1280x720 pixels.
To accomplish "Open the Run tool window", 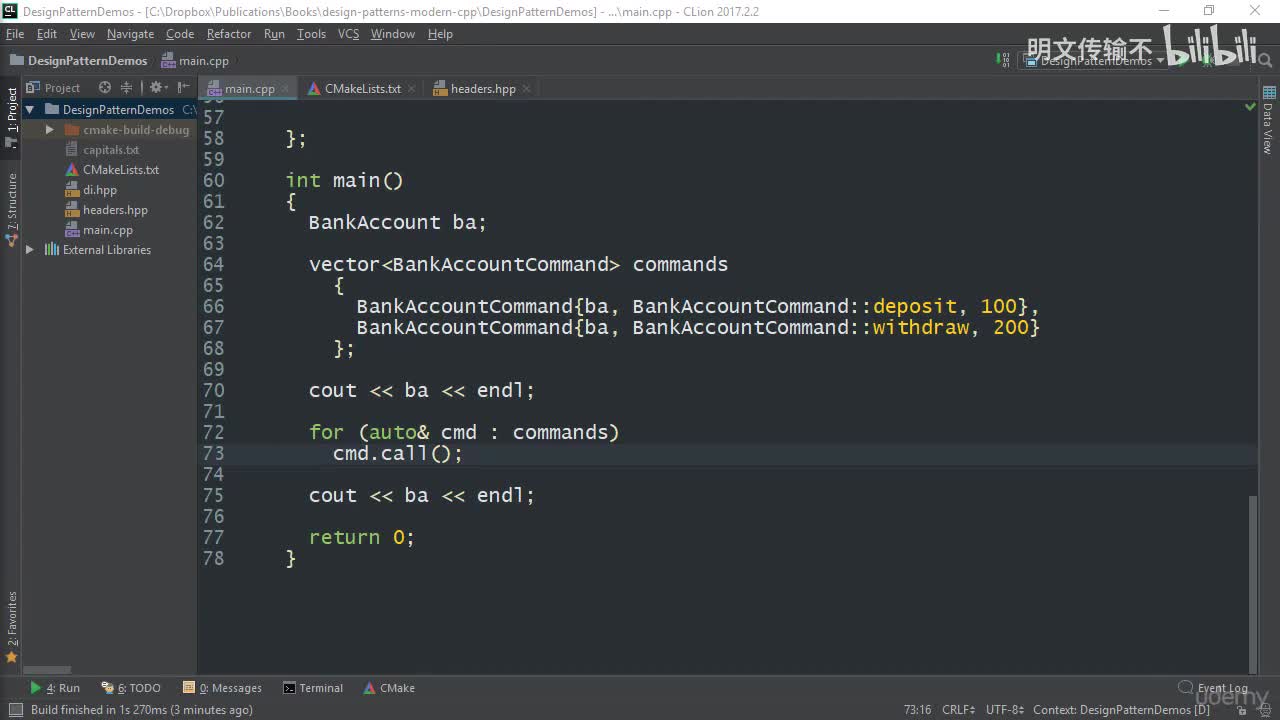I will pos(55,688).
